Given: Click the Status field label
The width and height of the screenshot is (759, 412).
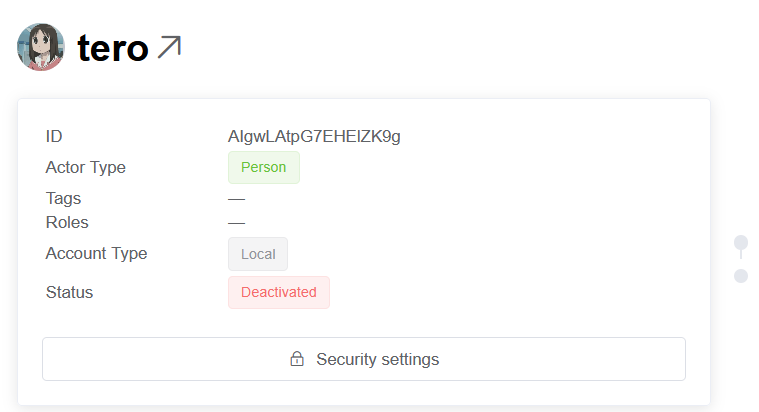Looking at the screenshot, I should tap(69, 292).
